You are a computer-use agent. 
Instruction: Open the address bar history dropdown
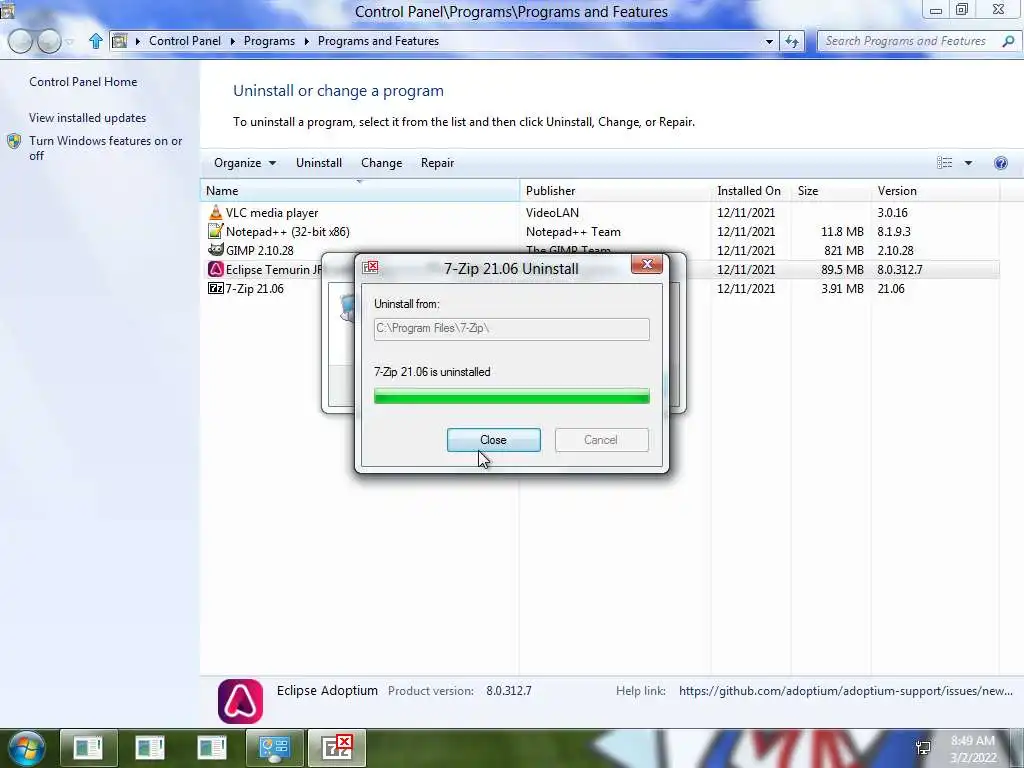point(769,41)
